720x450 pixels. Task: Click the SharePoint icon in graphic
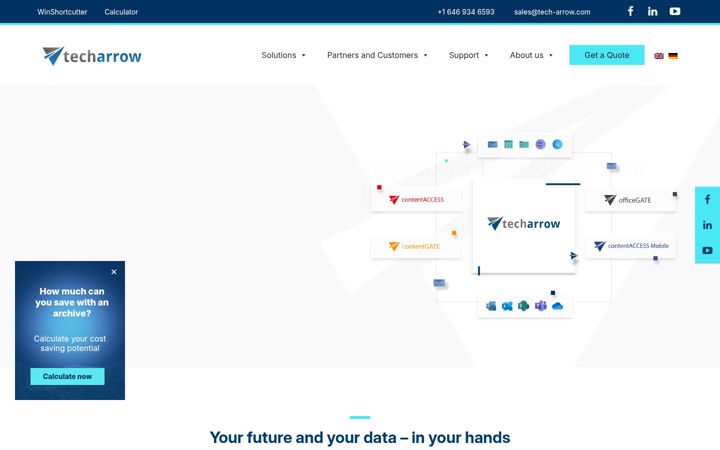tap(523, 306)
